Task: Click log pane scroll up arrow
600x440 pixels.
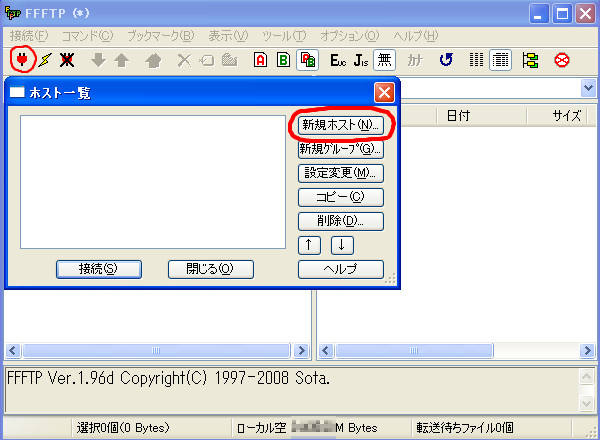Action: click(587, 377)
